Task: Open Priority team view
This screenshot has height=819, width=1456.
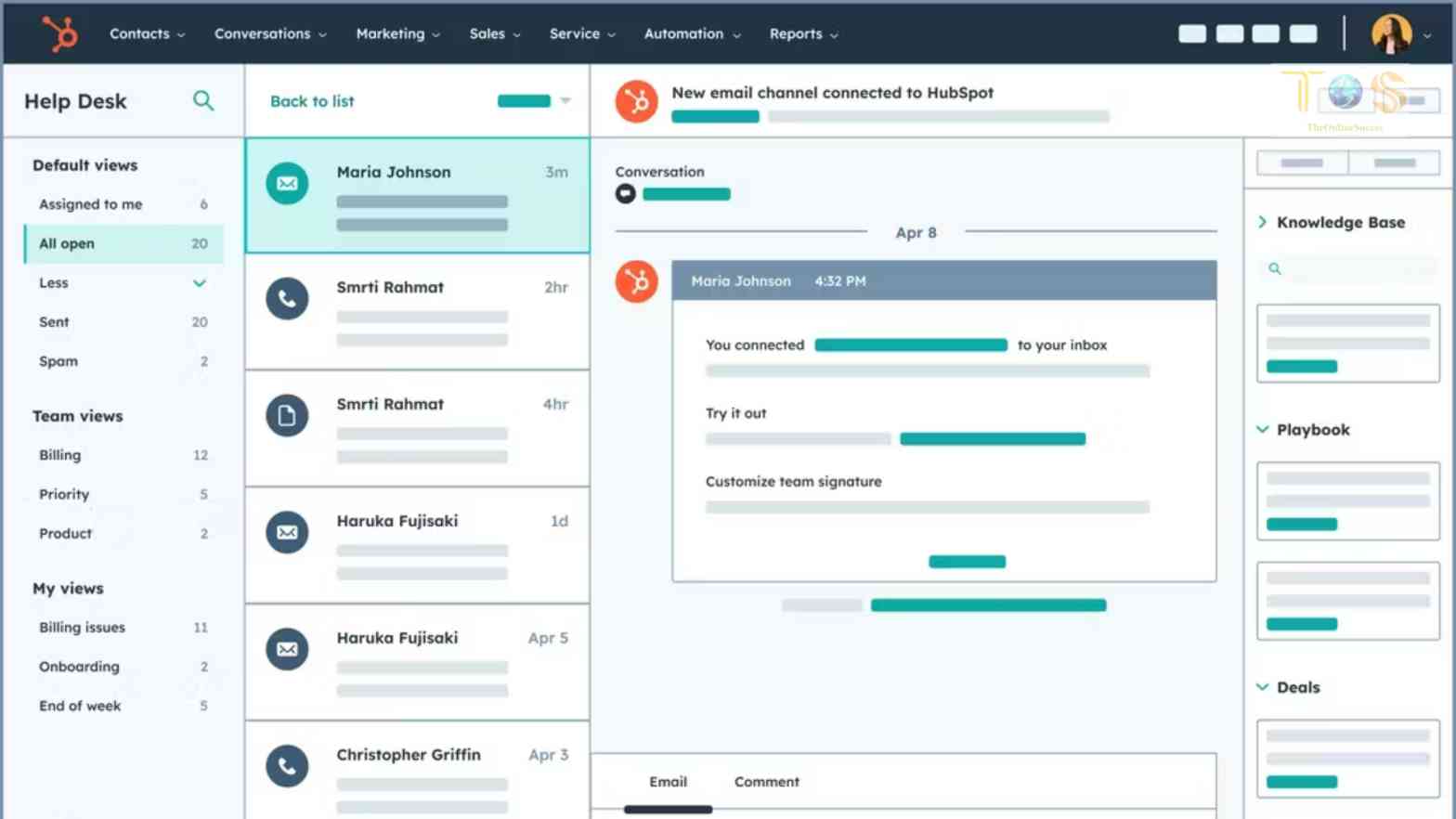Action: click(123, 494)
